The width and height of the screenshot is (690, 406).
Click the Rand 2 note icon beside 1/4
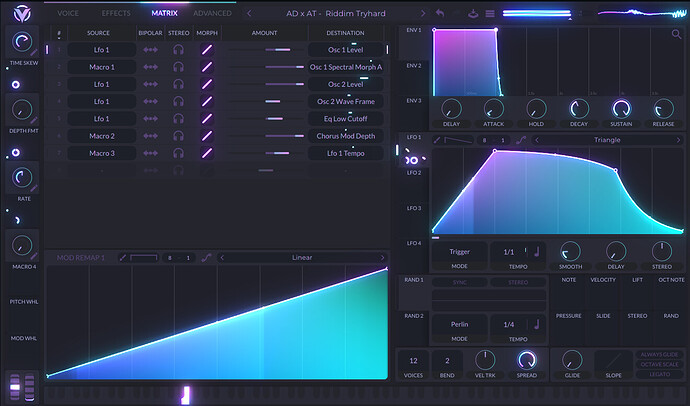tap(537, 324)
